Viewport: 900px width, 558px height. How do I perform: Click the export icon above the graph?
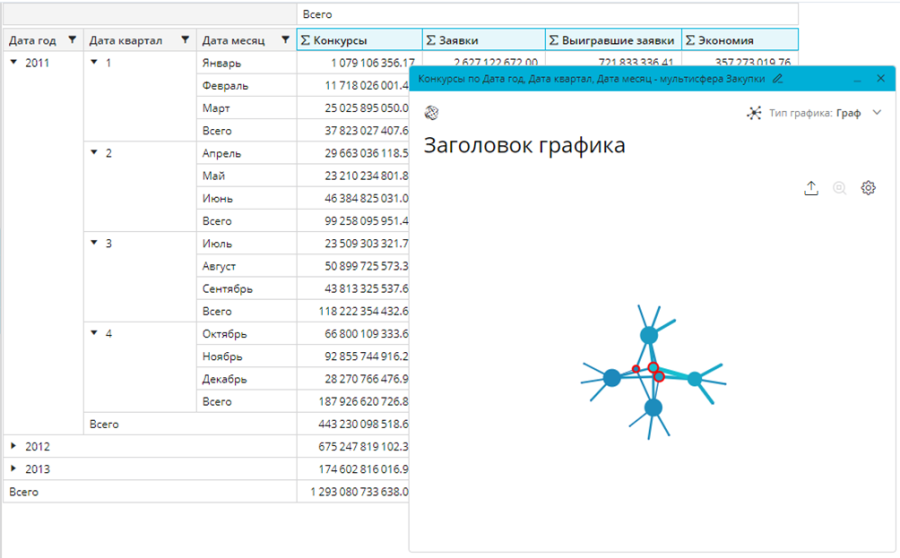[811, 188]
